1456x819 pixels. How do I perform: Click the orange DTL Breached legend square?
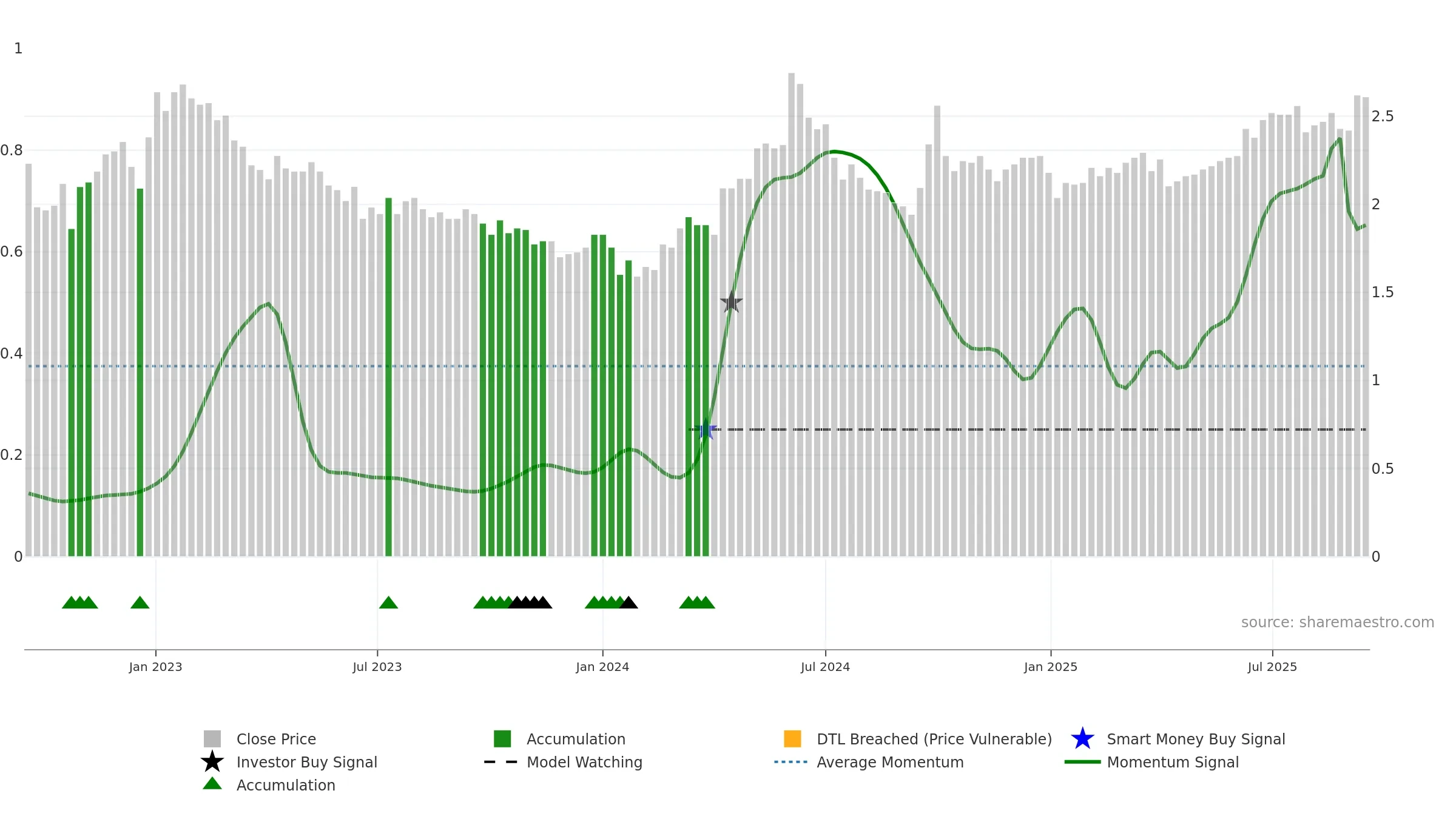click(x=792, y=739)
